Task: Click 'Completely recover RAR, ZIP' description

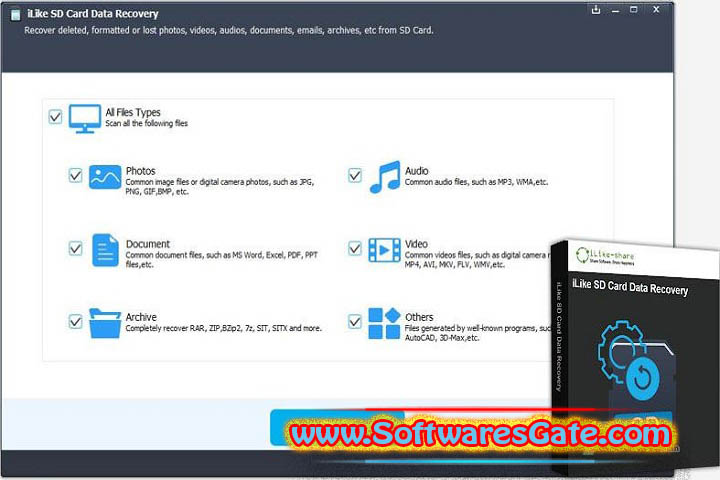Action: point(224,328)
